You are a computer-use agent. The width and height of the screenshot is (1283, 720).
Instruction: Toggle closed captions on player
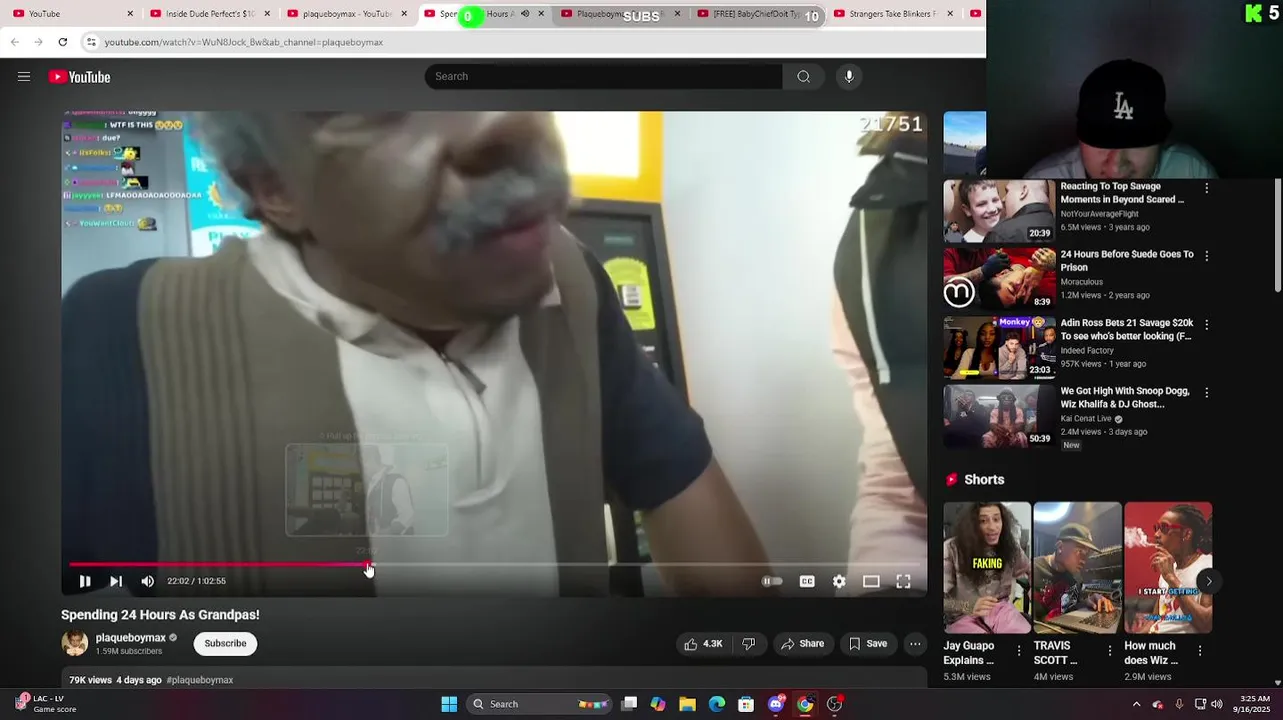pos(807,581)
